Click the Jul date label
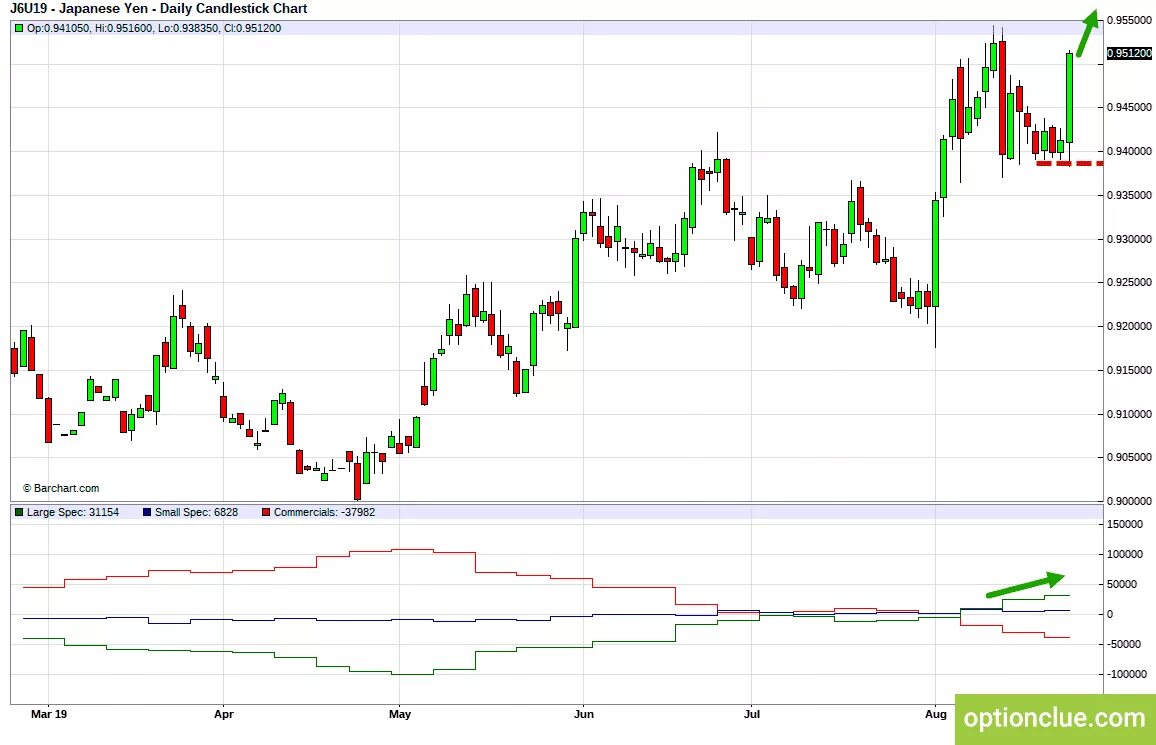1156x745 pixels. click(751, 714)
